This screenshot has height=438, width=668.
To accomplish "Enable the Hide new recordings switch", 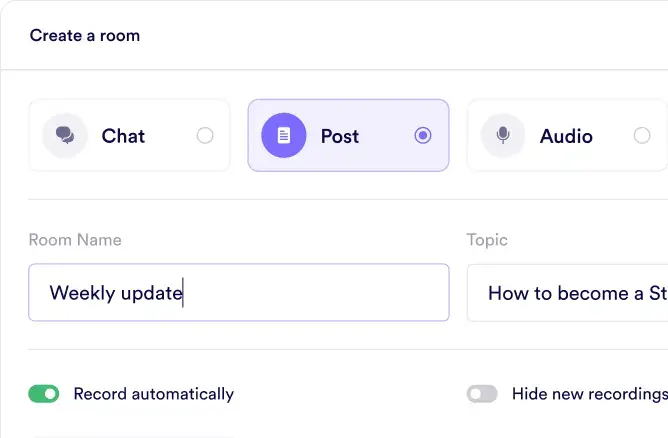I will (482, 394).
